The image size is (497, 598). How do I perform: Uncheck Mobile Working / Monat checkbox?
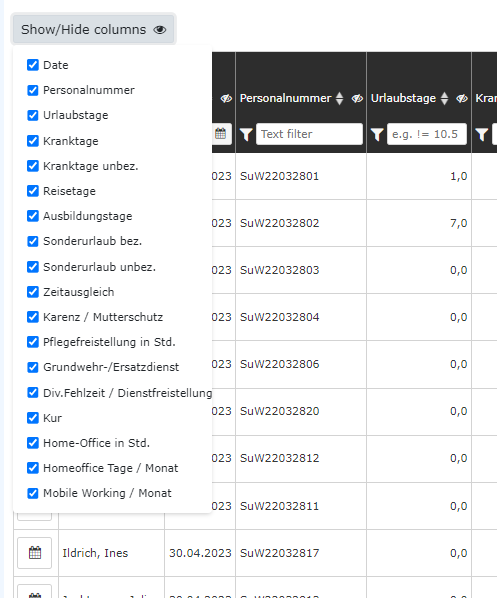[33, 493]
